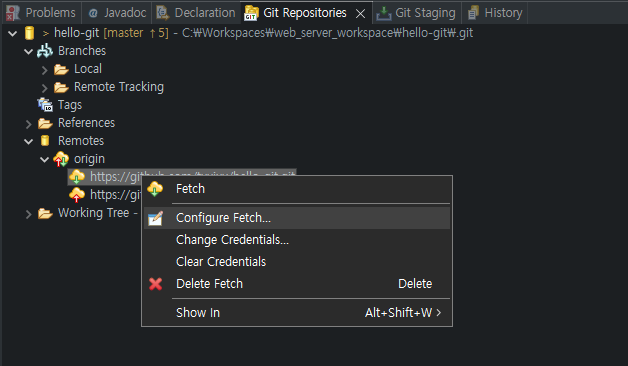Click the hello-git repository cylinder icon
The width and height of the screenshot is (628, 366).
[29, 33]
